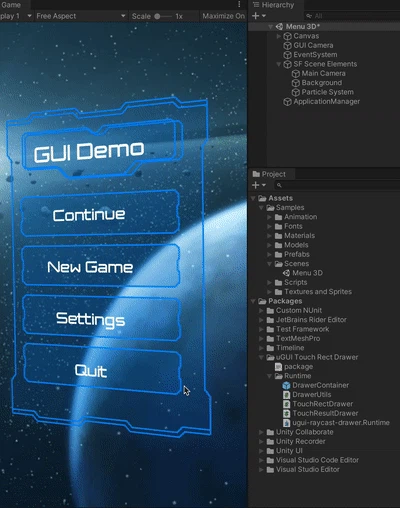Click the TextMeshPro package folder icon
The image size is (400, 508).
coord(270,339)
